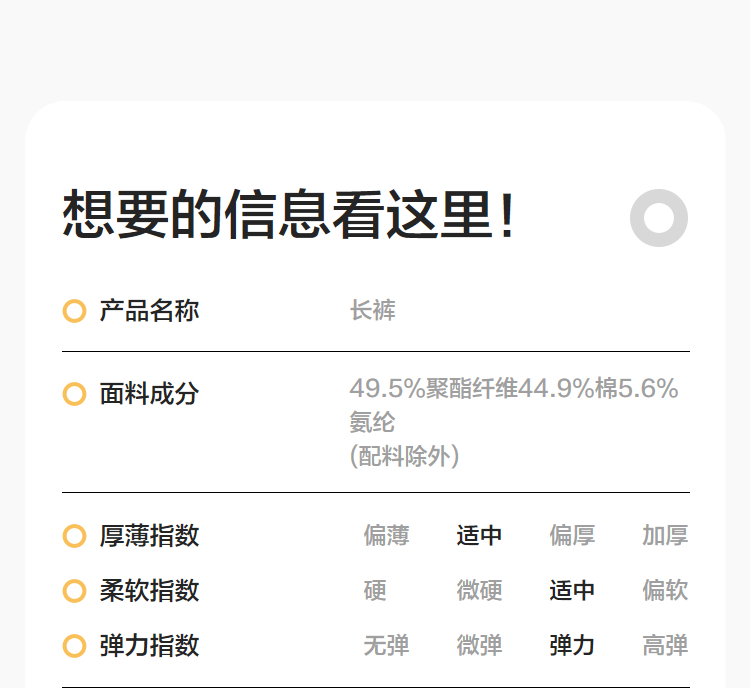Screen dimensions: 750x688
Task: Select the highlighted 弹力 elasticity option
Action: (x=572, y=646)
